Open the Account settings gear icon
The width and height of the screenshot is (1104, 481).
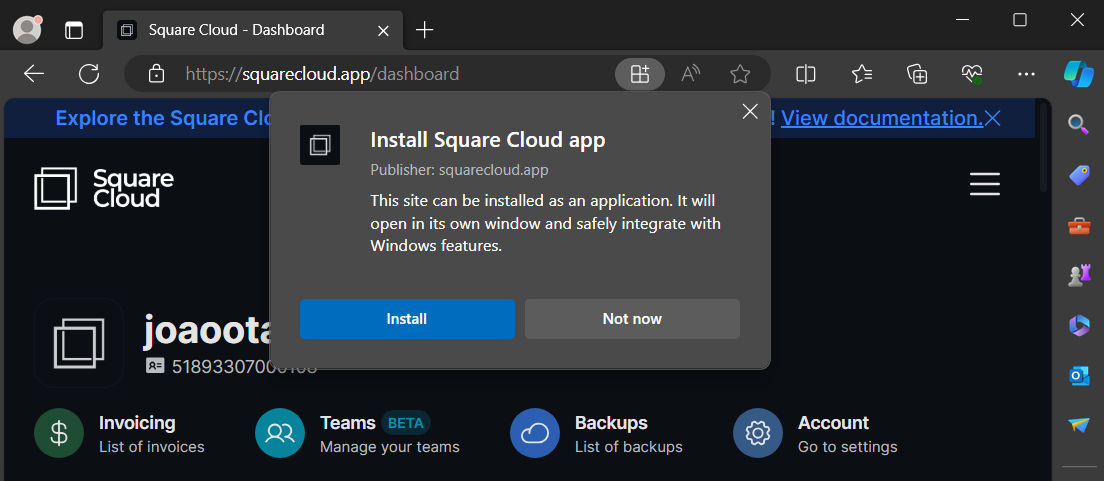pyautogui.click(x=758, y=434)
